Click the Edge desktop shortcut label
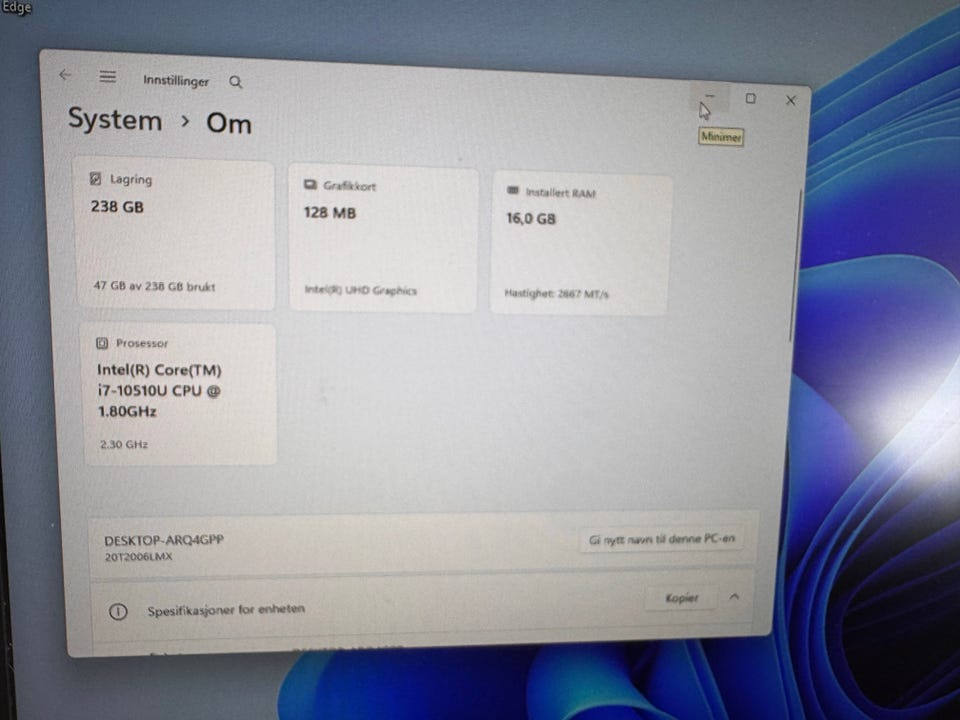This screenshot has height=720, width=960. (x=16, y=7)
